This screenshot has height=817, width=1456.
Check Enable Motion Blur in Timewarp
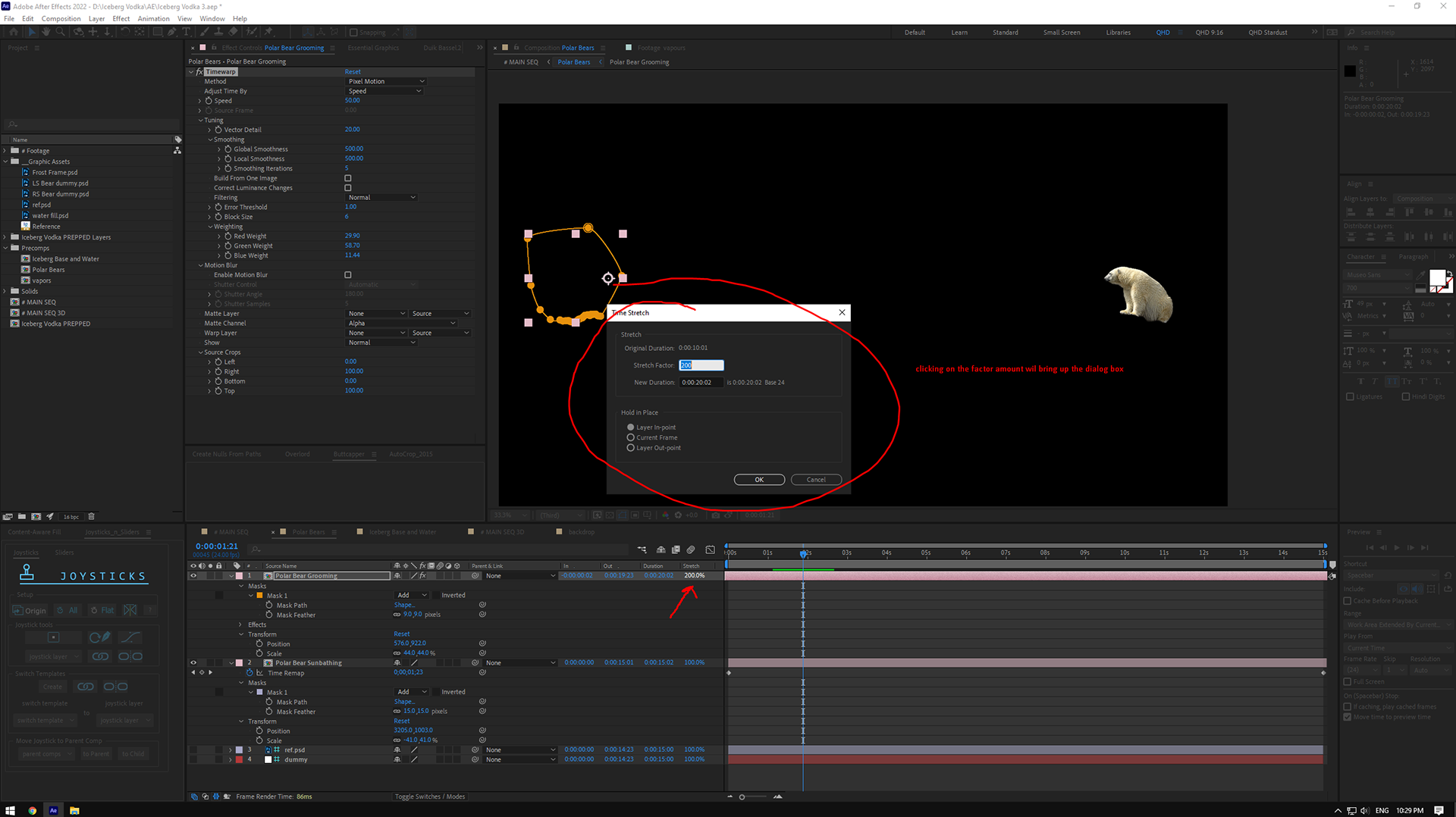pos(348,275)
